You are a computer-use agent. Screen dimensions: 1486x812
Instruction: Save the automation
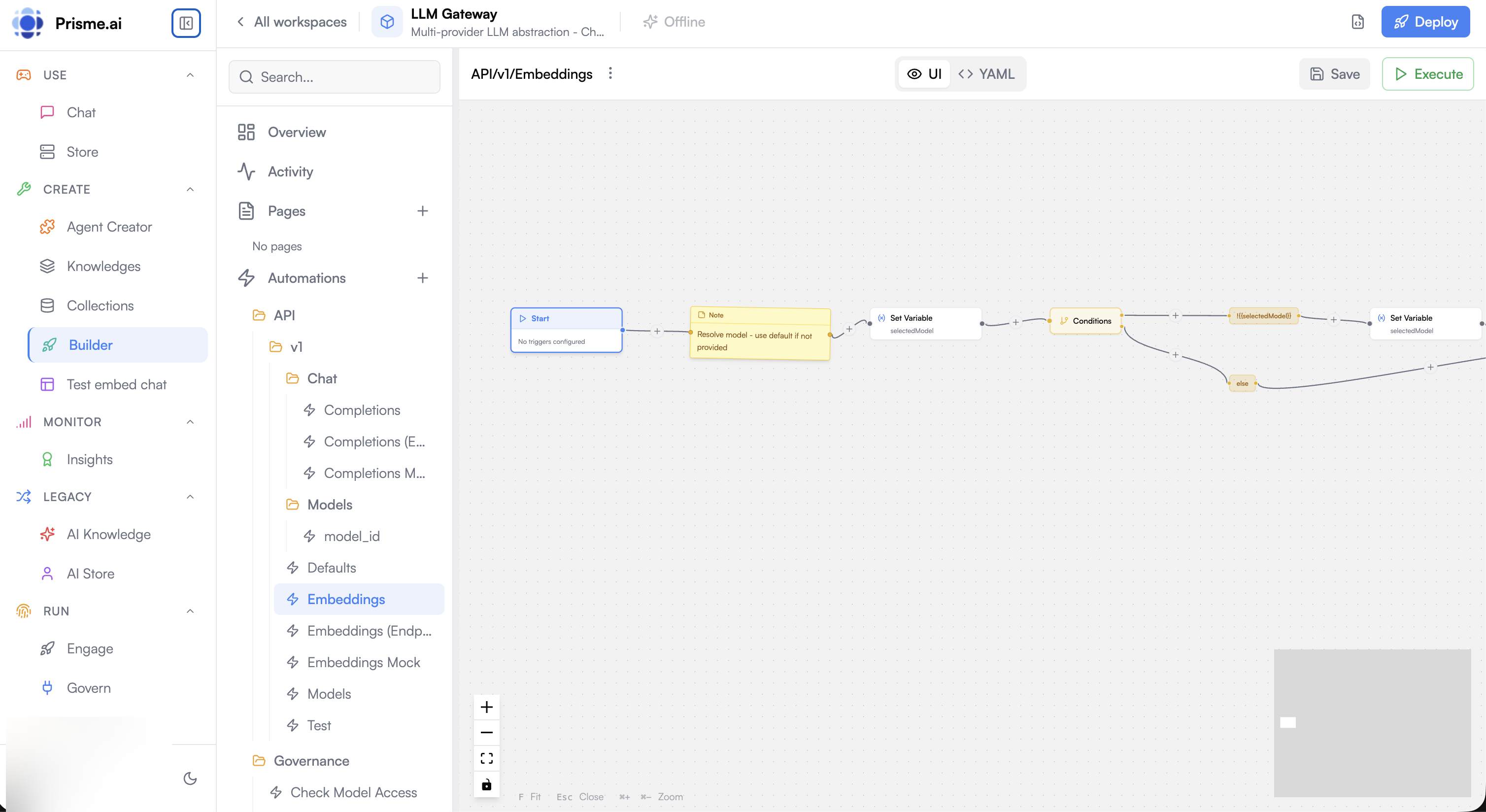pos(1334,74)
